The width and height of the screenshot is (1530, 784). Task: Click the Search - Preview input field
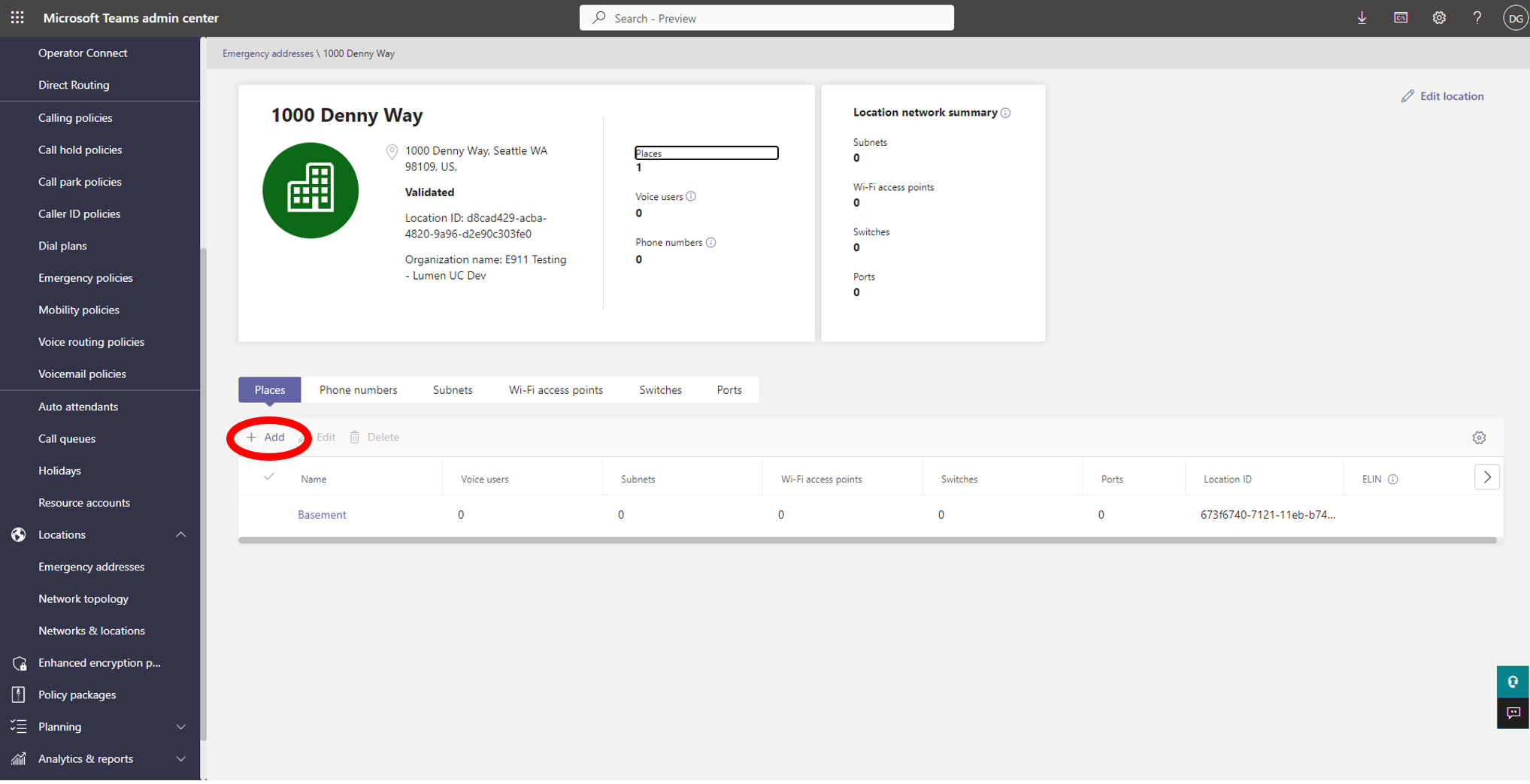coord(766,18)
